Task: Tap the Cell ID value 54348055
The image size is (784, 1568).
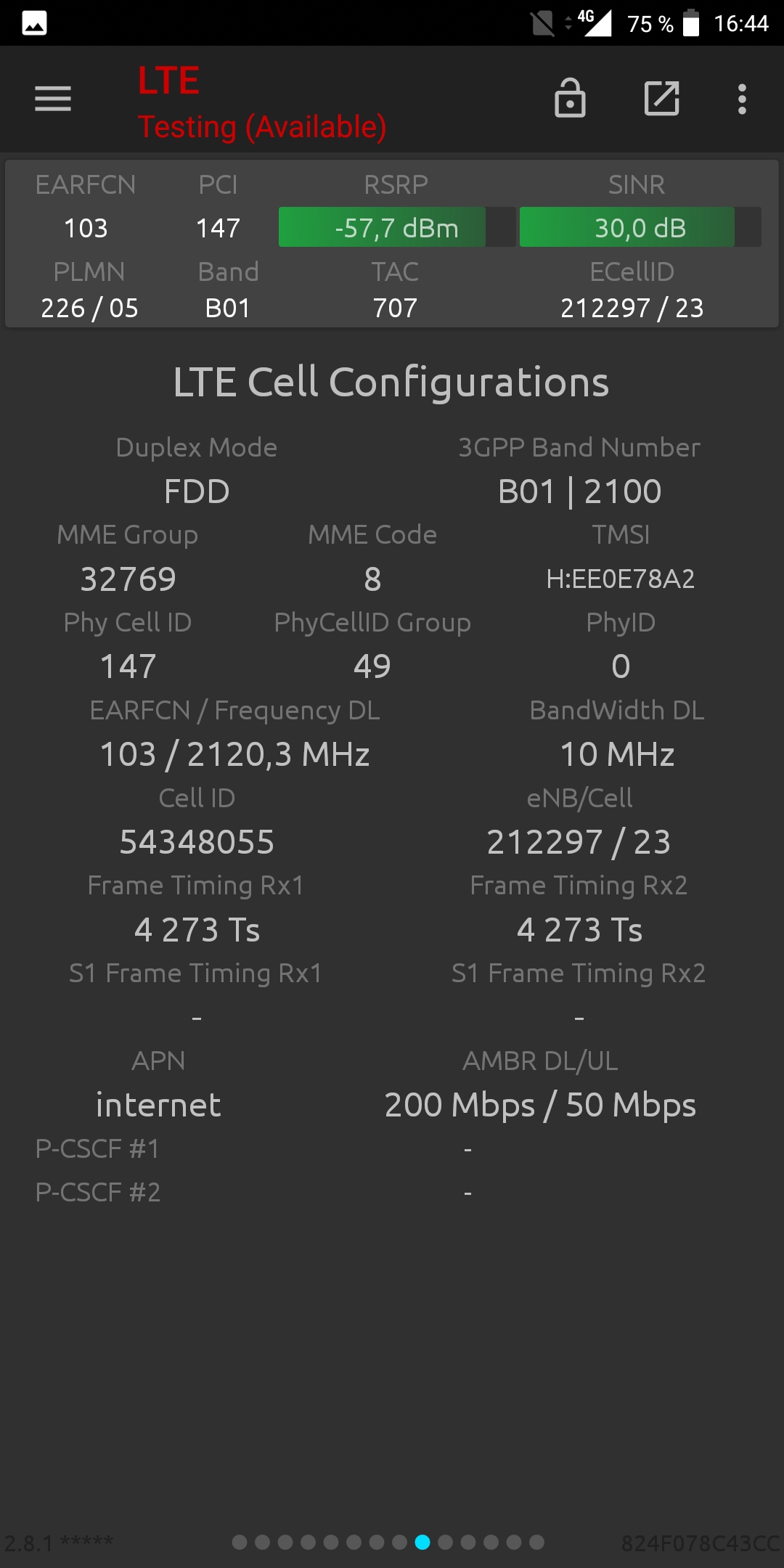Action: click(197, 842)
